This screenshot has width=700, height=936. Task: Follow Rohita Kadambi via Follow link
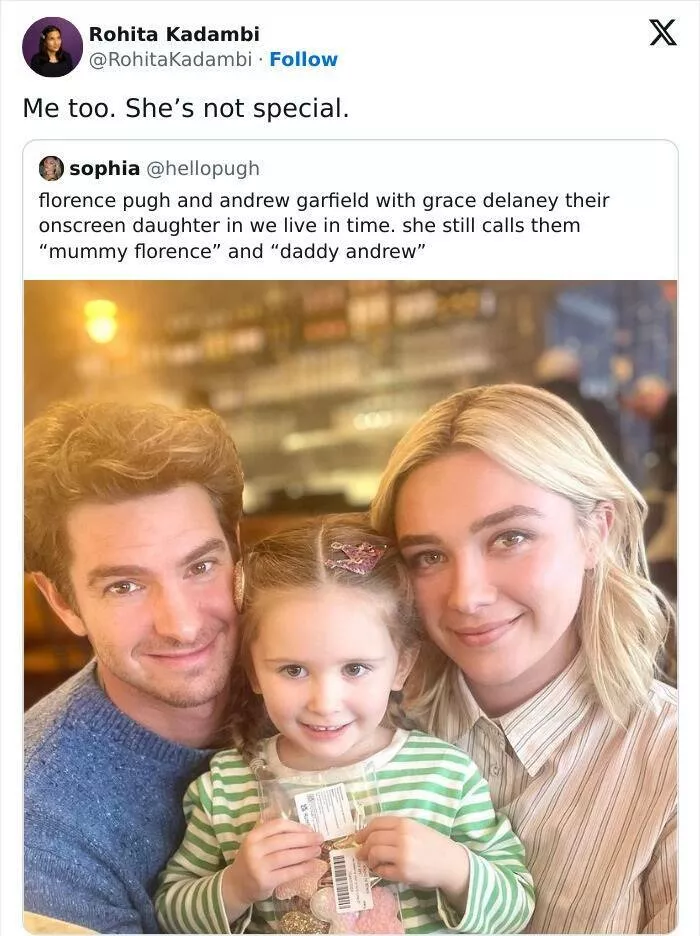tap(303, 59)
